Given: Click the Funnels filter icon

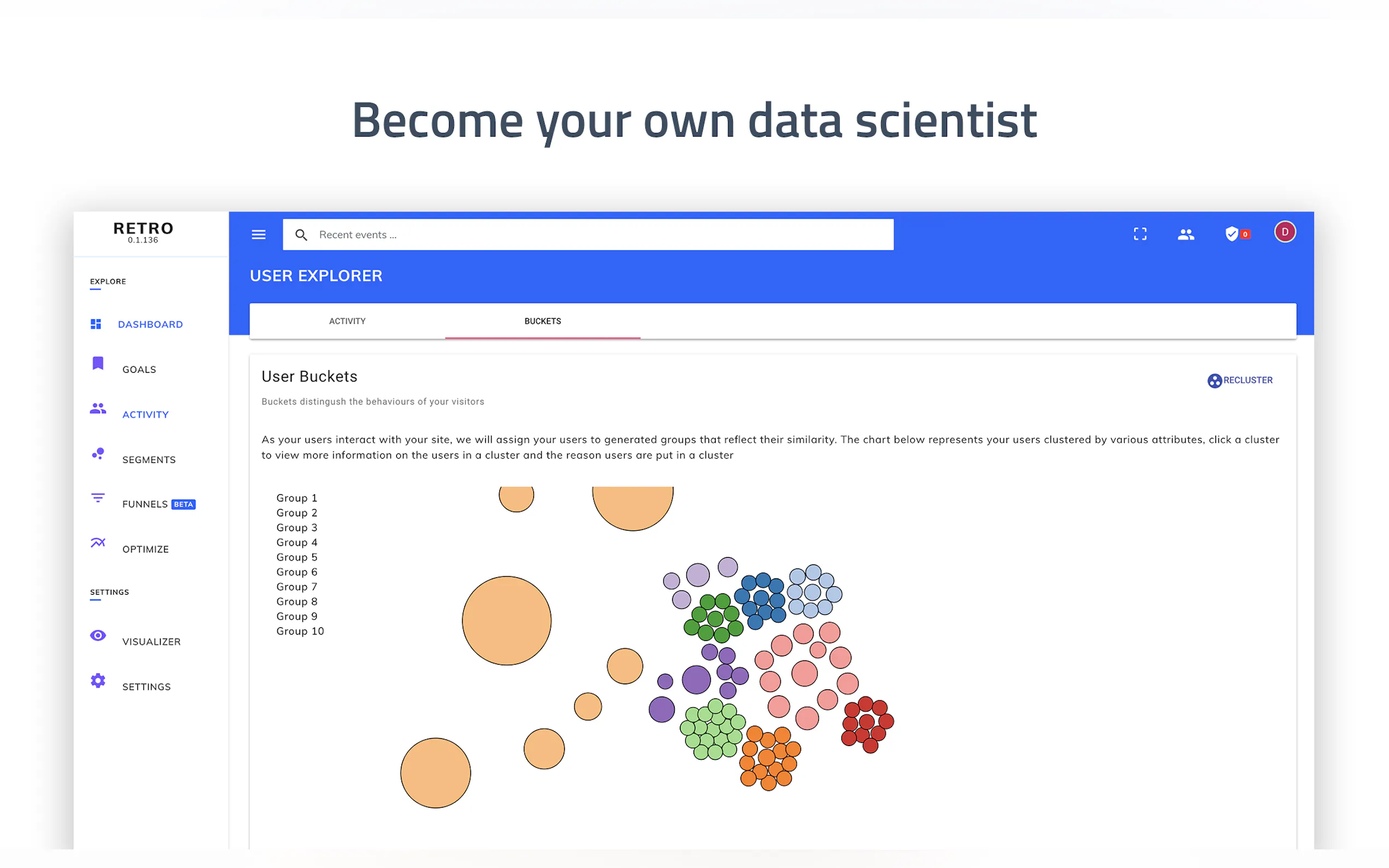Looking at the screenshot, I should [98, 498].
